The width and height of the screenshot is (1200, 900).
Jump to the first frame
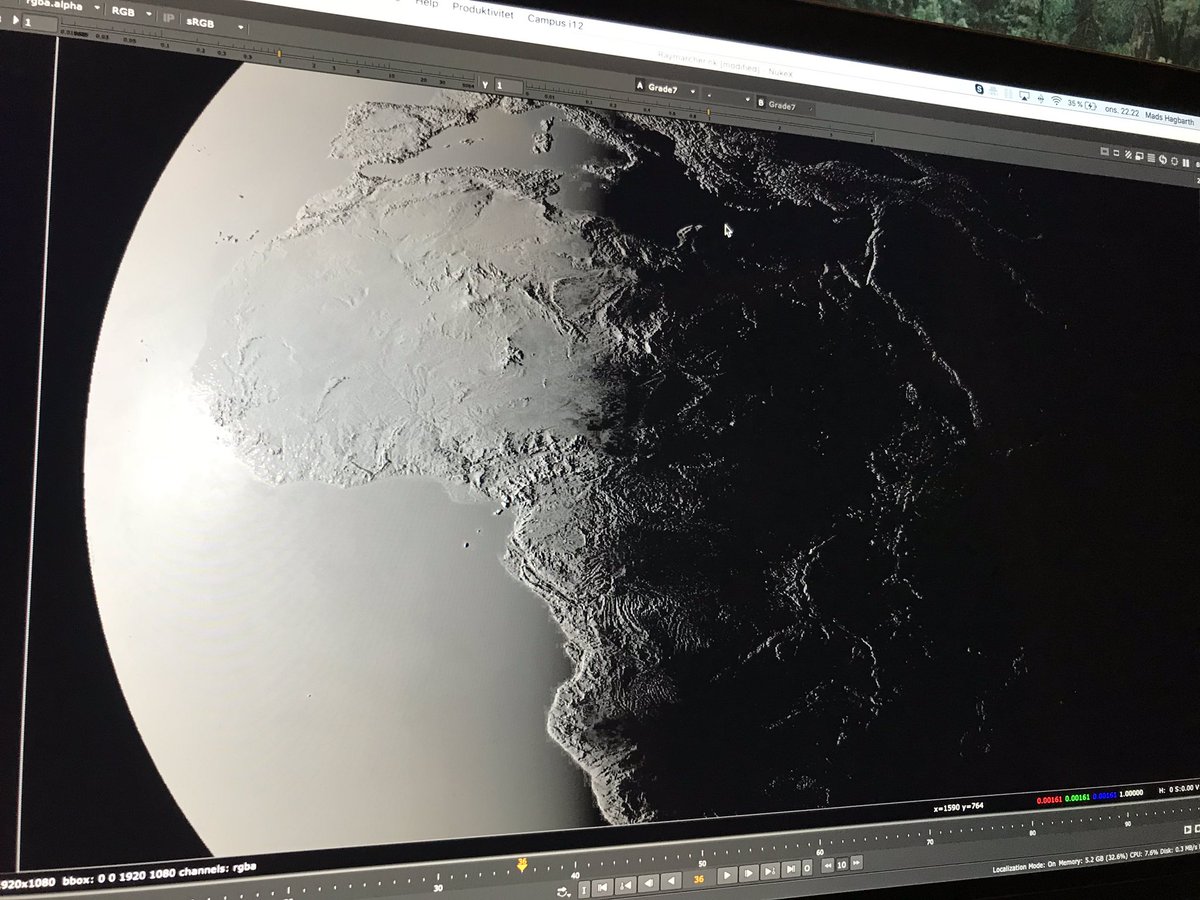tap(602, 887)
